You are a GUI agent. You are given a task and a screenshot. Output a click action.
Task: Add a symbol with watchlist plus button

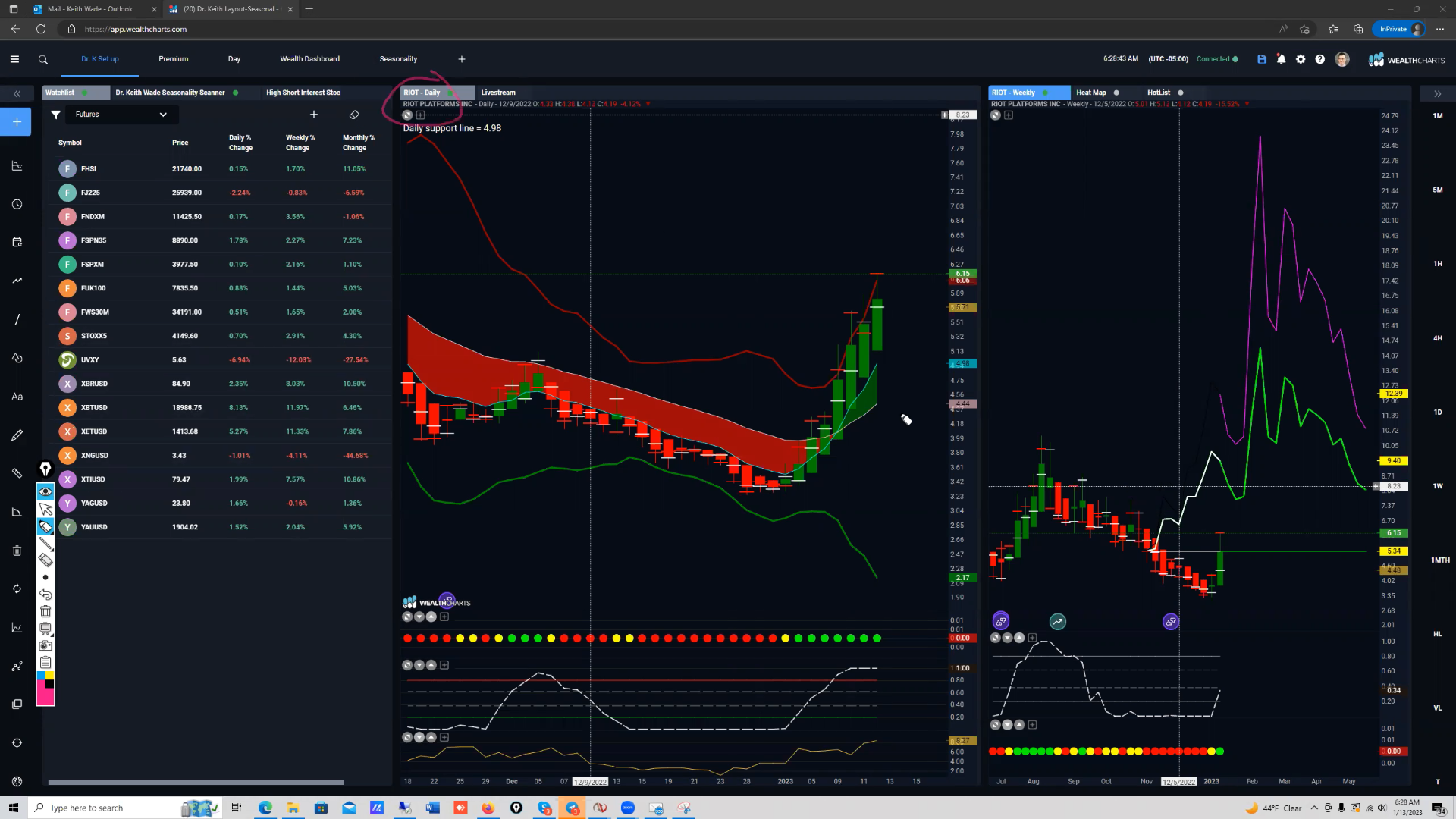coord(314,115)
